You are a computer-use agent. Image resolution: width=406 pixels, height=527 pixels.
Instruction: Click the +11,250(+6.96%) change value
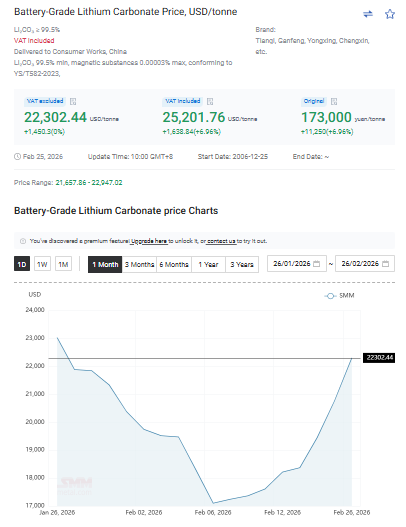[x=327, y=132]
